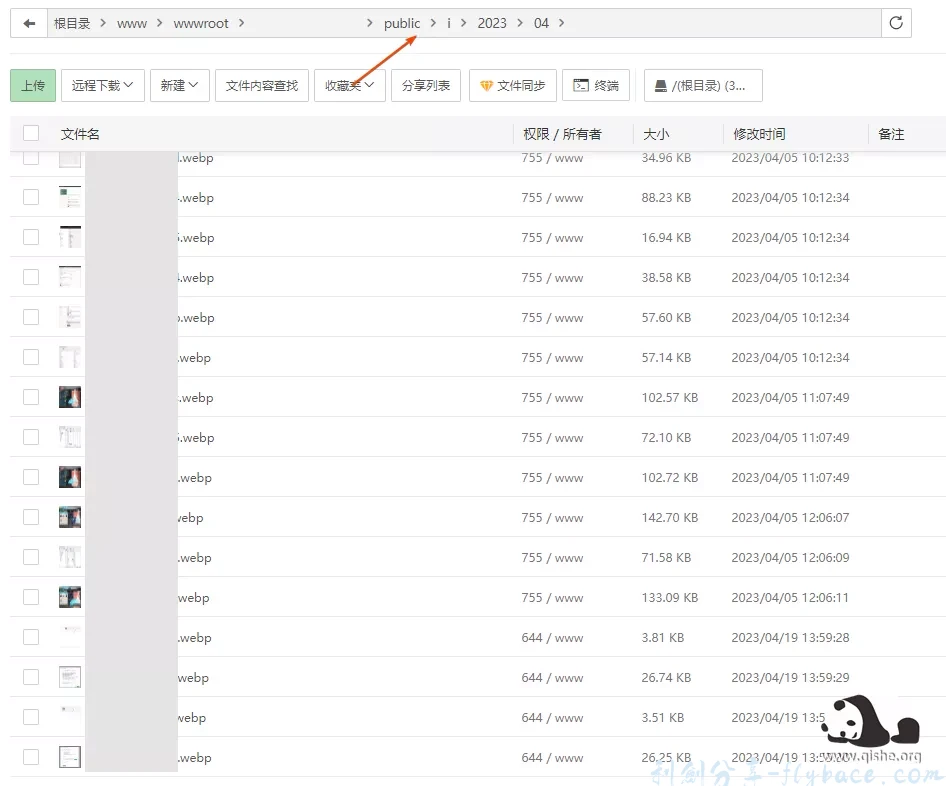Click the green 上传 button
Screen dimensions: 946x786
[x=33, y=86]
